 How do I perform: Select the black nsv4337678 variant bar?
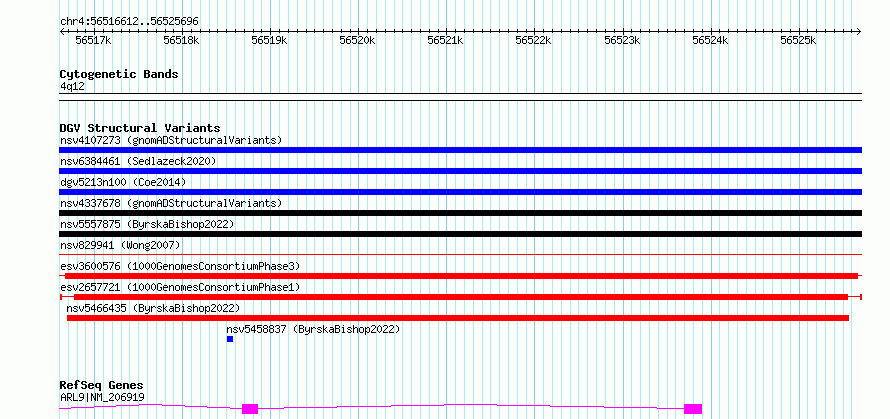[x=460, y=213]
